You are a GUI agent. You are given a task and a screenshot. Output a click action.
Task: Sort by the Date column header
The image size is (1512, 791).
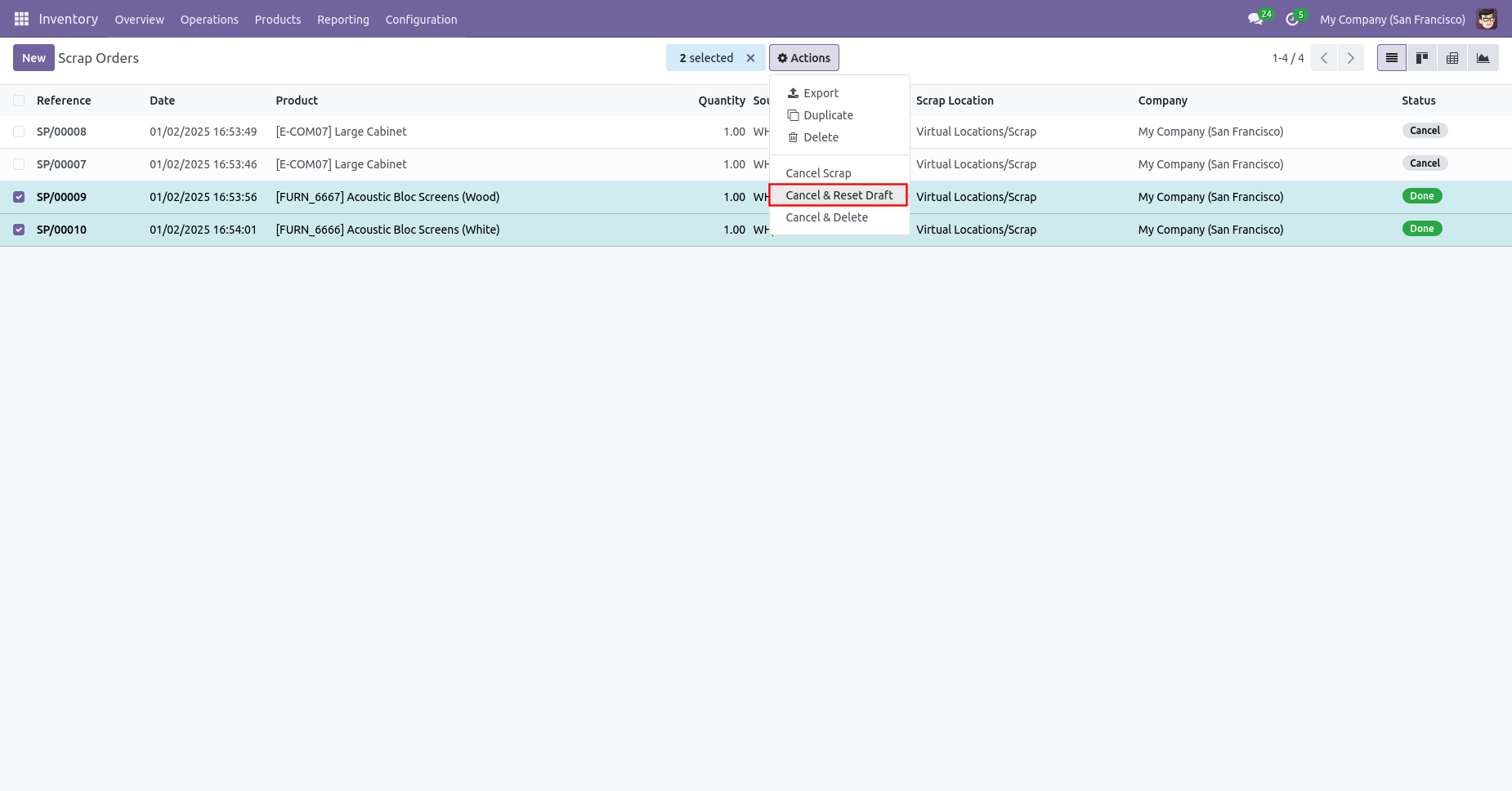point(163,101)
